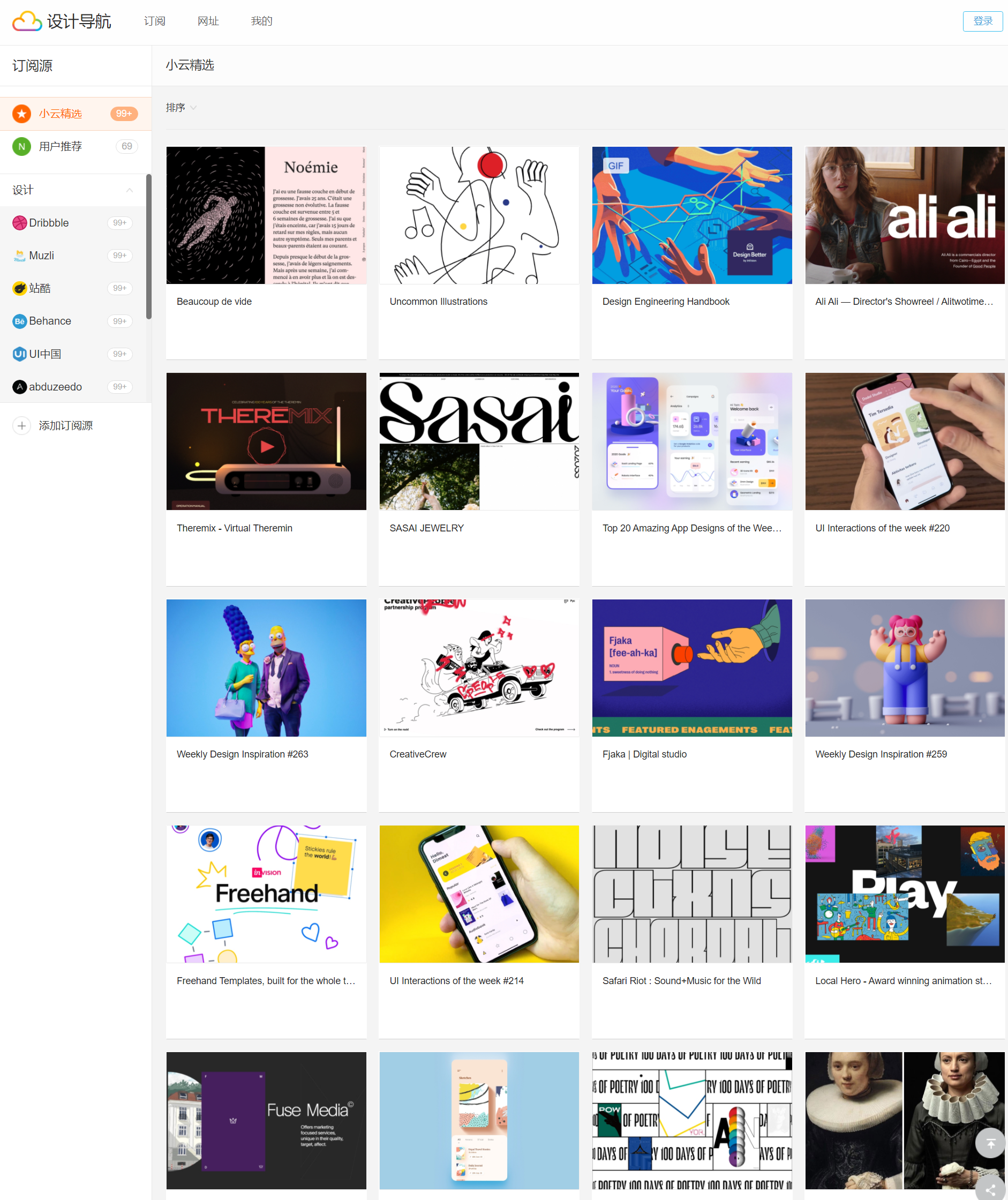The image size is (1008, 1200).
Task: Click the CreativeCrew car illustration thumbnail
Action: click(x=479, y=668)
